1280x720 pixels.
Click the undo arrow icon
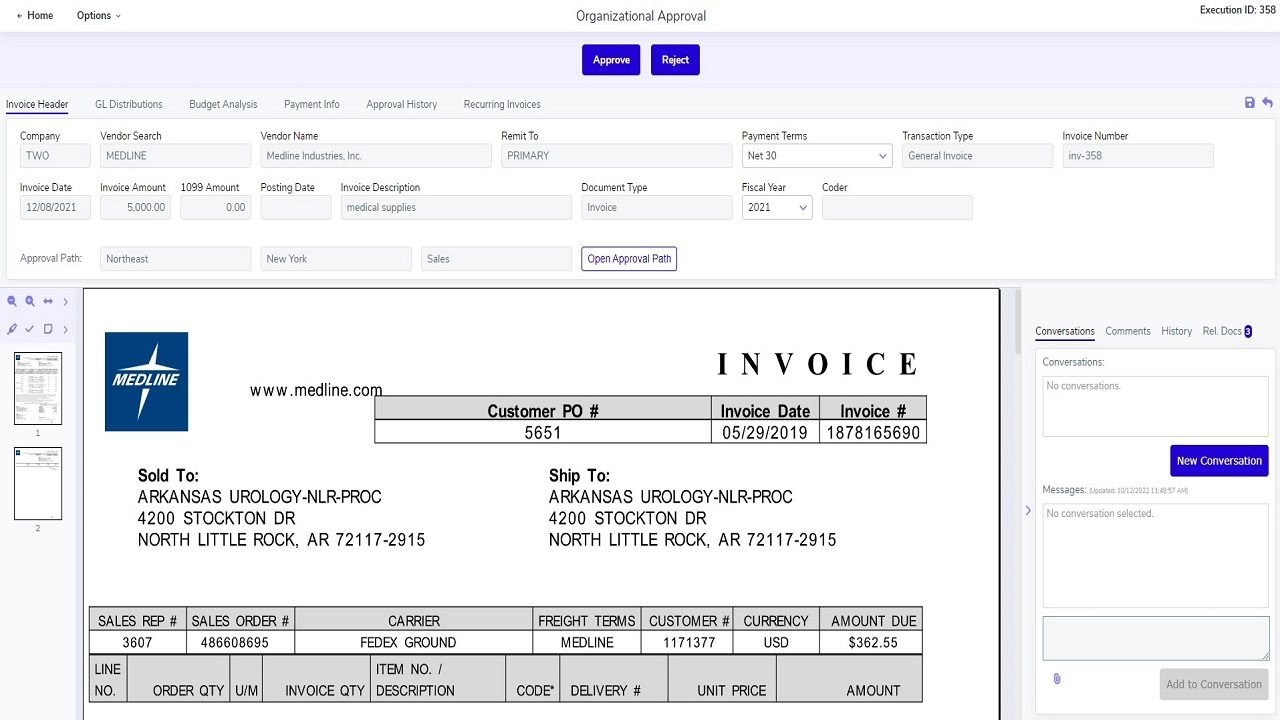click(1267, 103)
